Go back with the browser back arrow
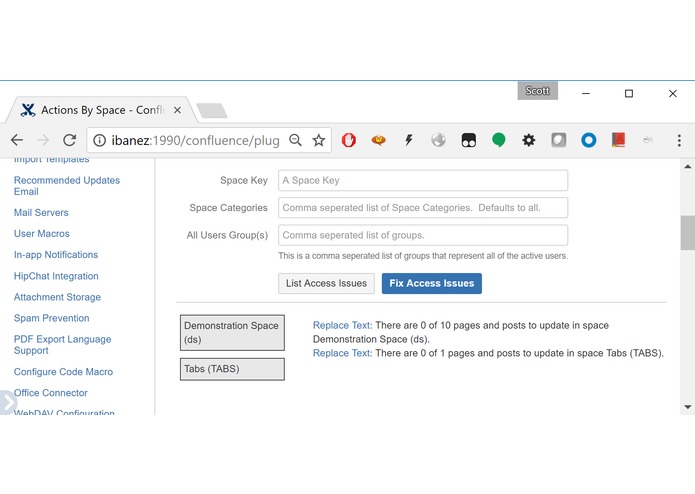The width and height of the screenshot is (695, 494). (17, 140)
